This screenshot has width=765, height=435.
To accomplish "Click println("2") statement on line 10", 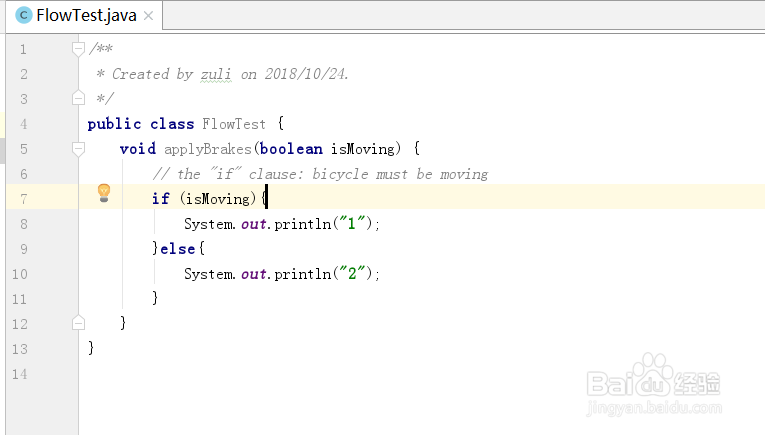I will point(282,274).
